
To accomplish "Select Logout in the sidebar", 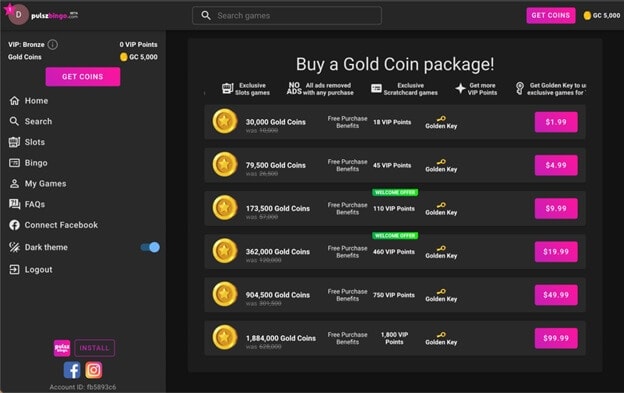I will [x=38, y=270].
